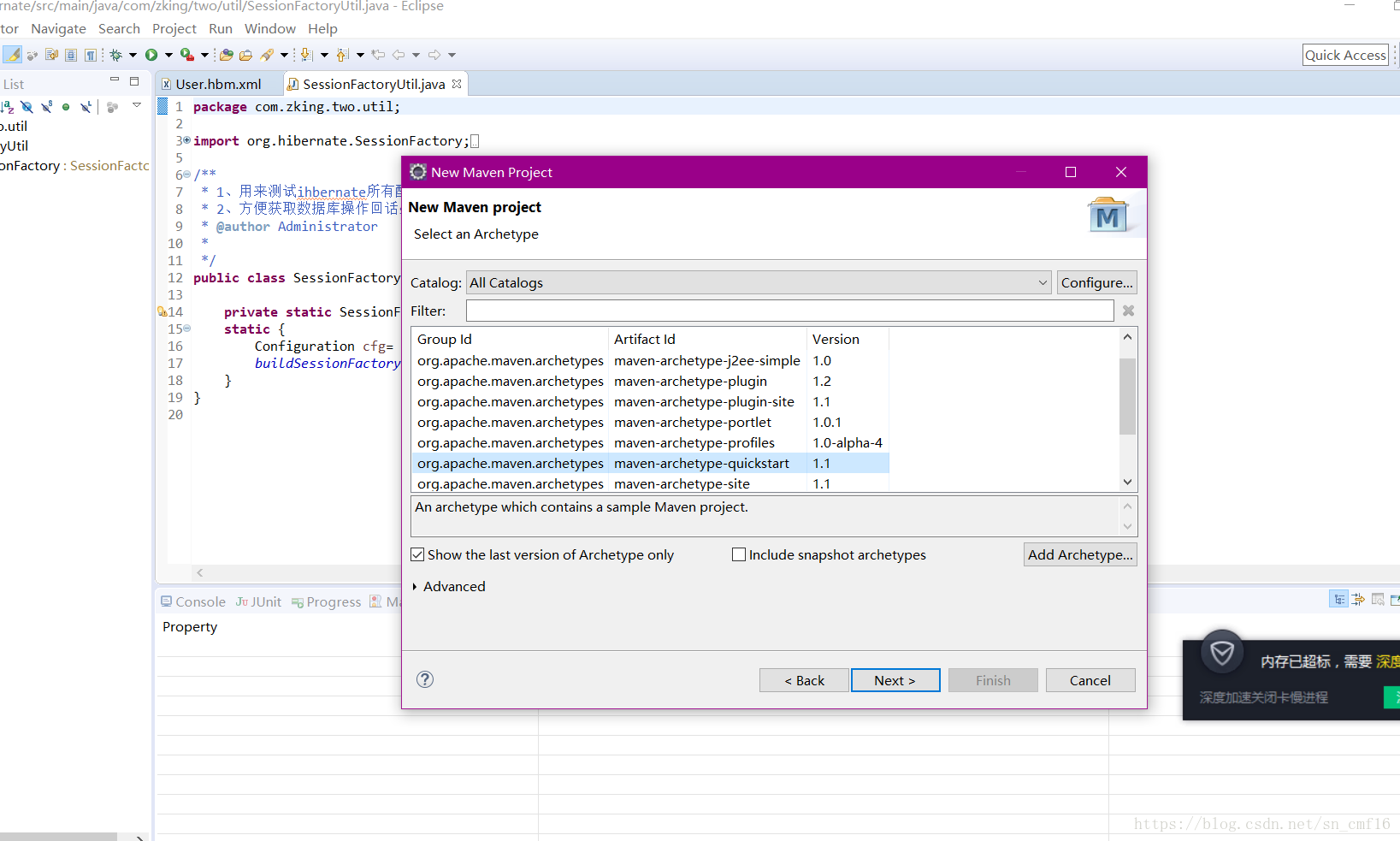Screen dimensions: 1400x841
Task: Click the Add Archetype... button
Action: (1080, 554)
